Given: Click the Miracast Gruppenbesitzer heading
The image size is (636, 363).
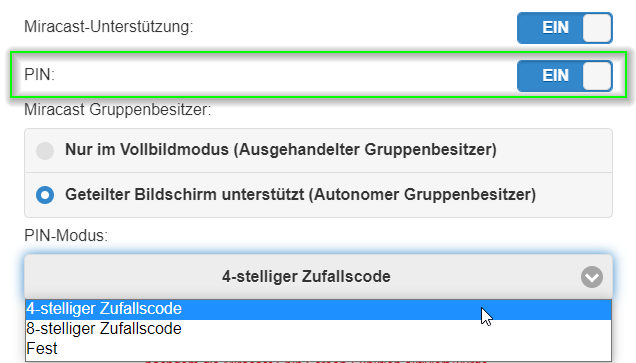Looking at the screenshot, I should [118, 110].
